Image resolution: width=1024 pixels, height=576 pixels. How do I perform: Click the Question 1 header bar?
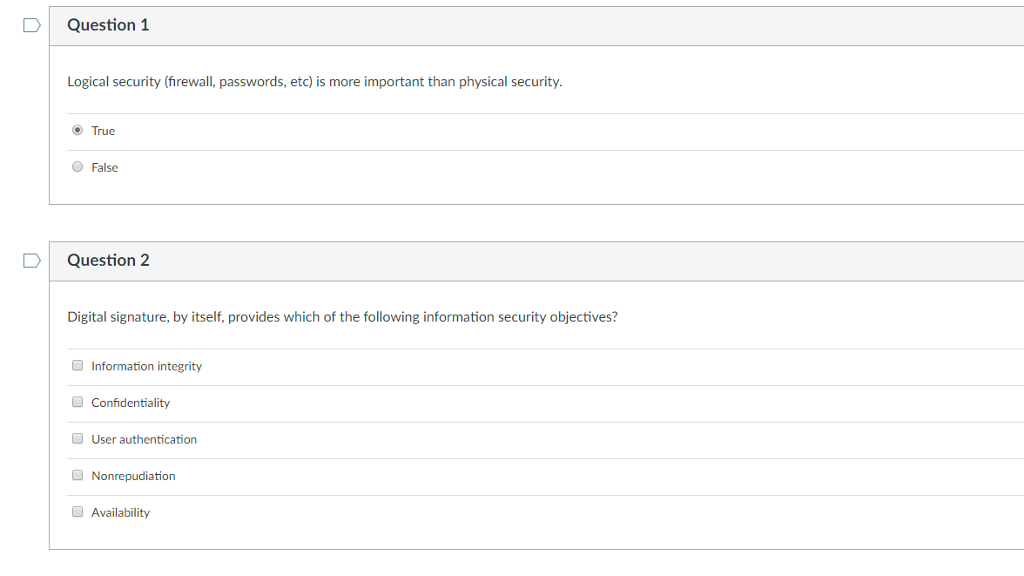point(400,24)
